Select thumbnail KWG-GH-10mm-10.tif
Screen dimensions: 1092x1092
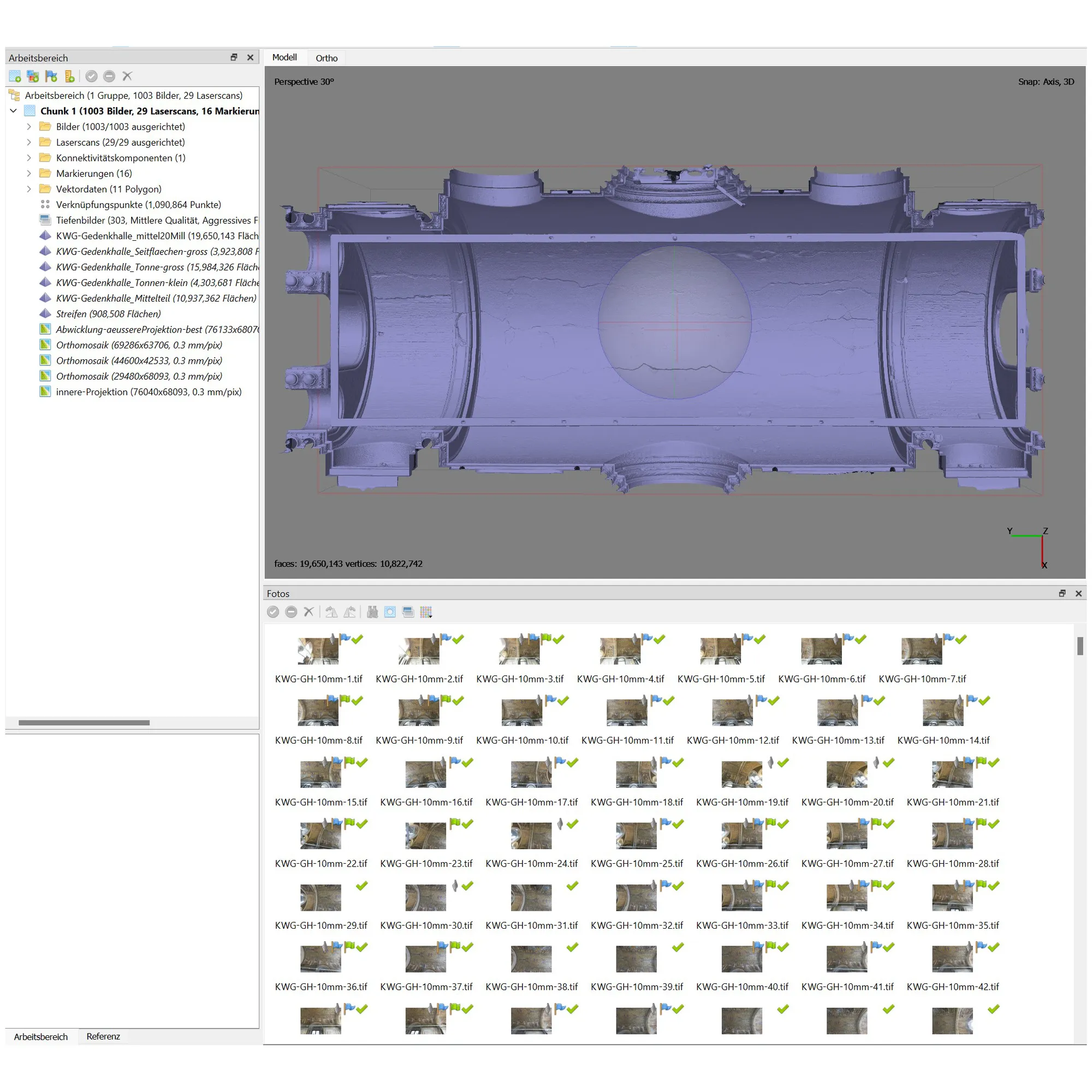pos(521,712)
